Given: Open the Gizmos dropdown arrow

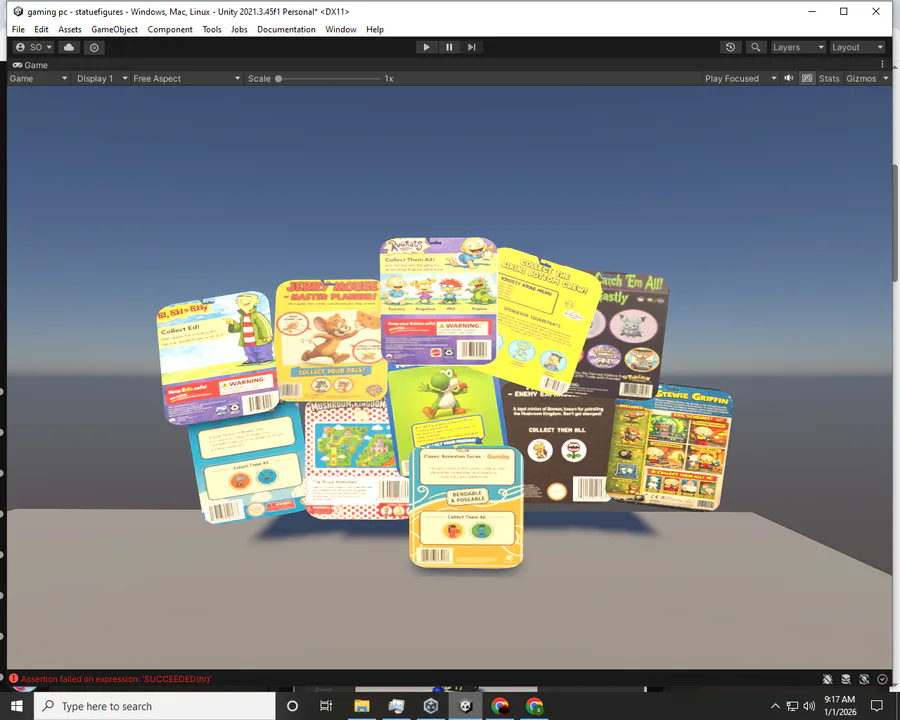Looking at the screenshot, I should (x=886, y=79).
